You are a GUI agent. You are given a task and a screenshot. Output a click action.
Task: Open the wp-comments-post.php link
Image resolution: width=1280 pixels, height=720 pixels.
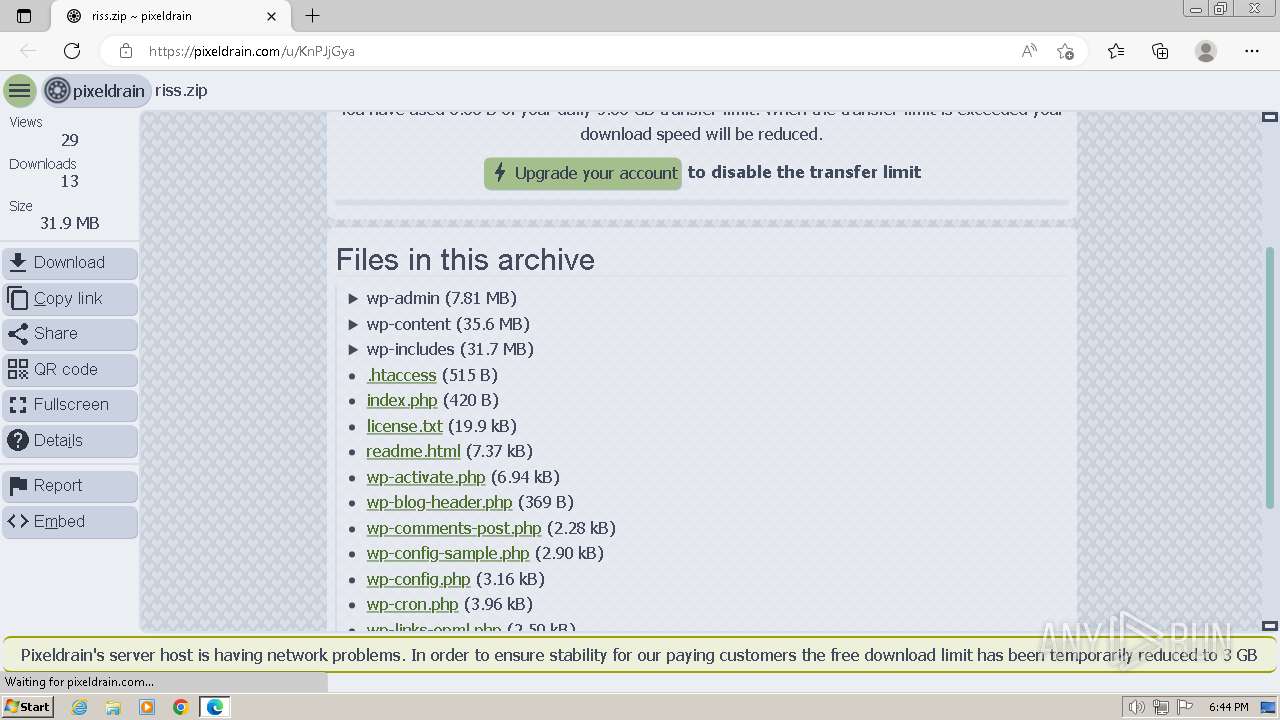(x=454, y=528)
